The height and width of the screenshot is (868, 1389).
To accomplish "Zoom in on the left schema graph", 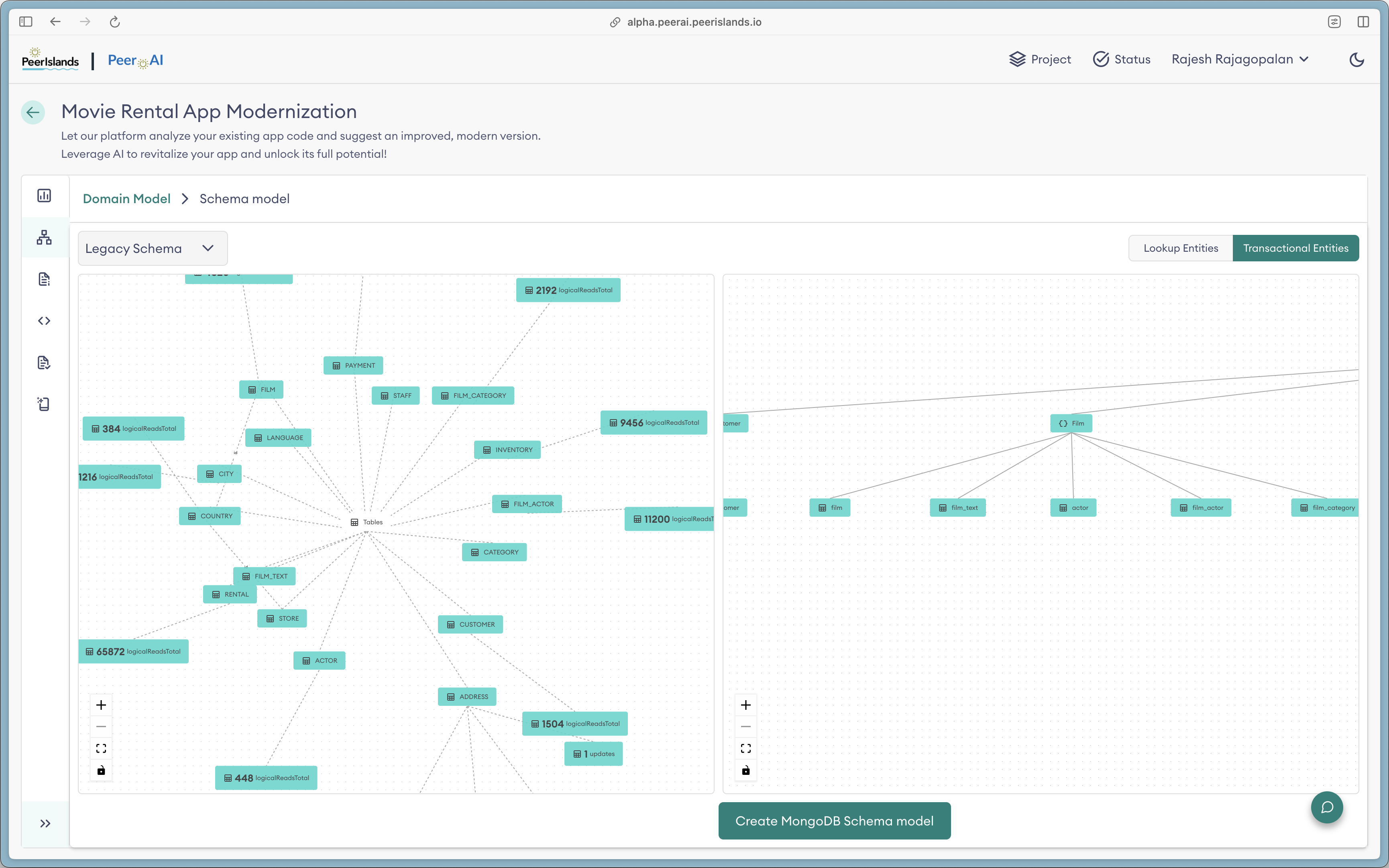I will click(101, 705).
